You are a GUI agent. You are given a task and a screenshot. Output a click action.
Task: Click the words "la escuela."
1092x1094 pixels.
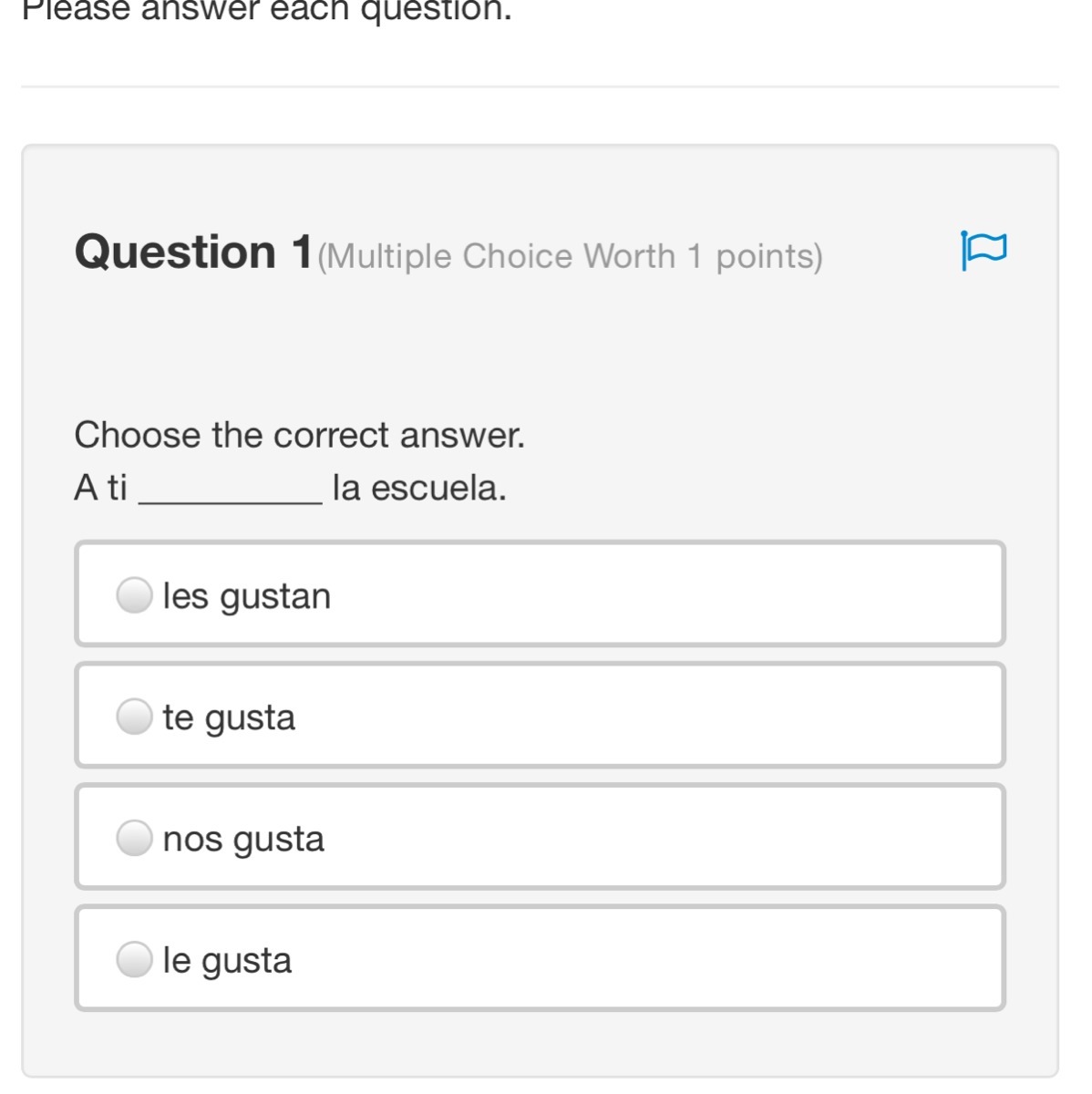419,488
